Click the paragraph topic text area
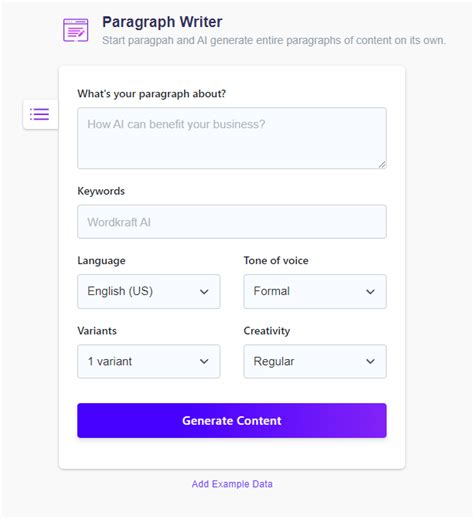 232,138
